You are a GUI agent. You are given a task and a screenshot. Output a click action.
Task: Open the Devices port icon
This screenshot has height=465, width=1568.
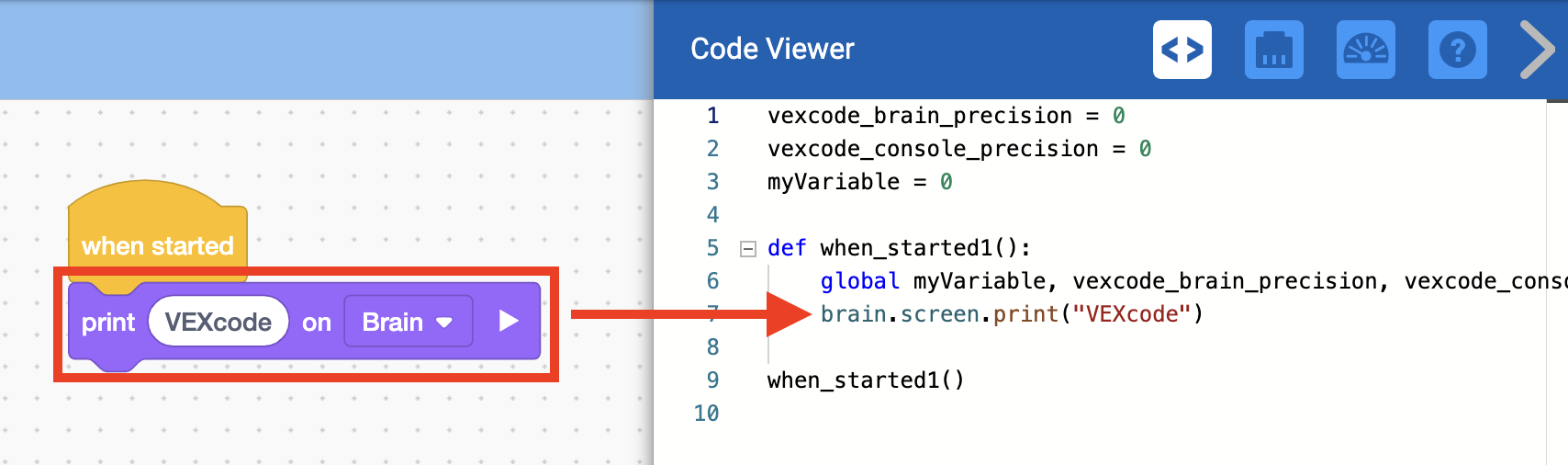click(1273, 50)
